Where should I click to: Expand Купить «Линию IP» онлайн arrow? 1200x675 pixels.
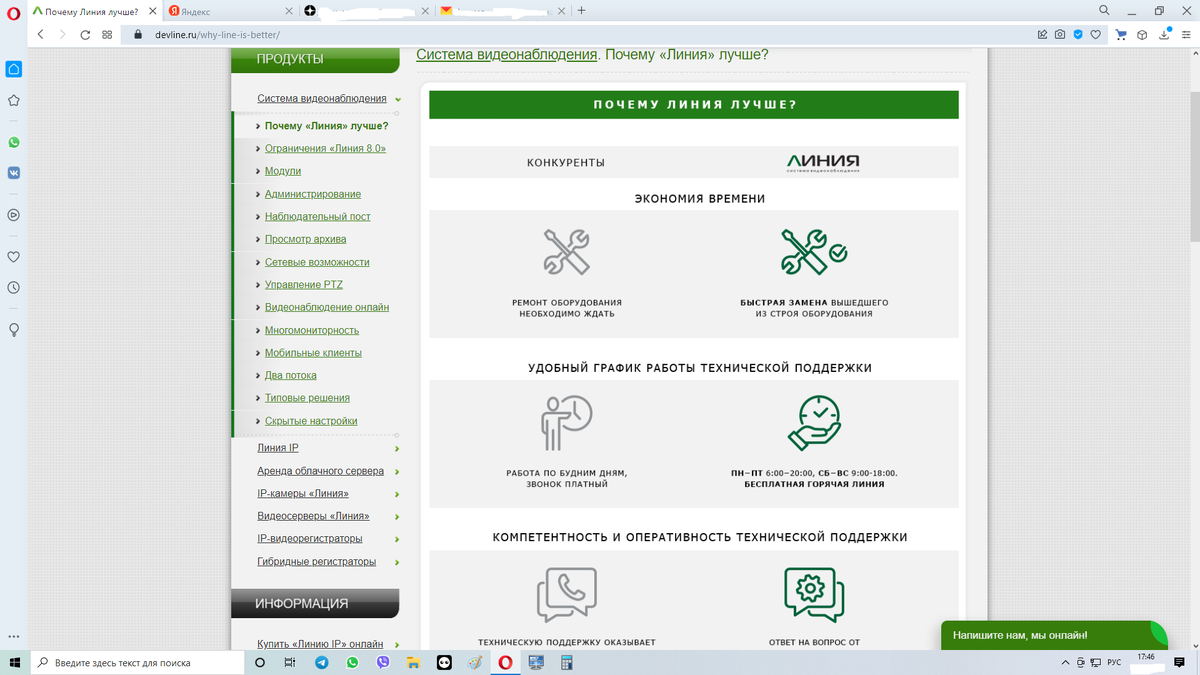click(397, 645)
